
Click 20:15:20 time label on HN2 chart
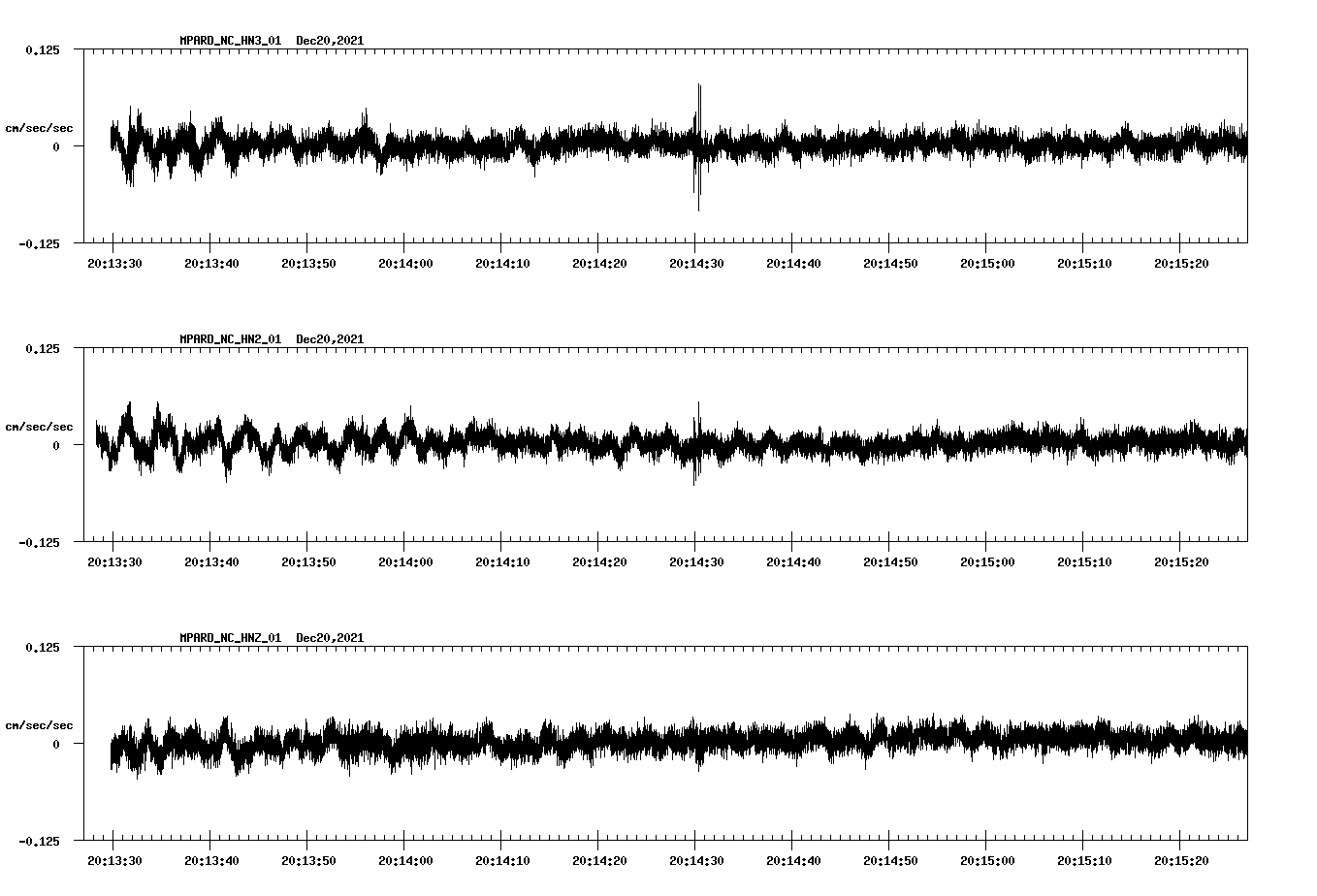point(1181,561)
